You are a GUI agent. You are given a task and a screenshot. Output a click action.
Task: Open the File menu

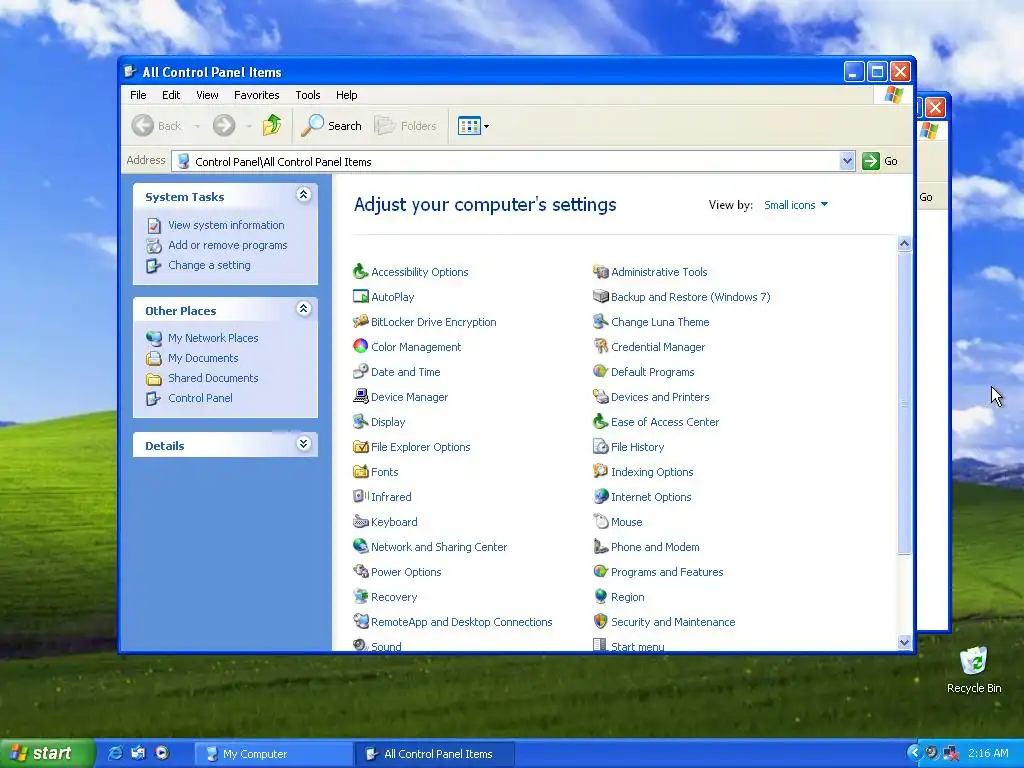(138, 95)
